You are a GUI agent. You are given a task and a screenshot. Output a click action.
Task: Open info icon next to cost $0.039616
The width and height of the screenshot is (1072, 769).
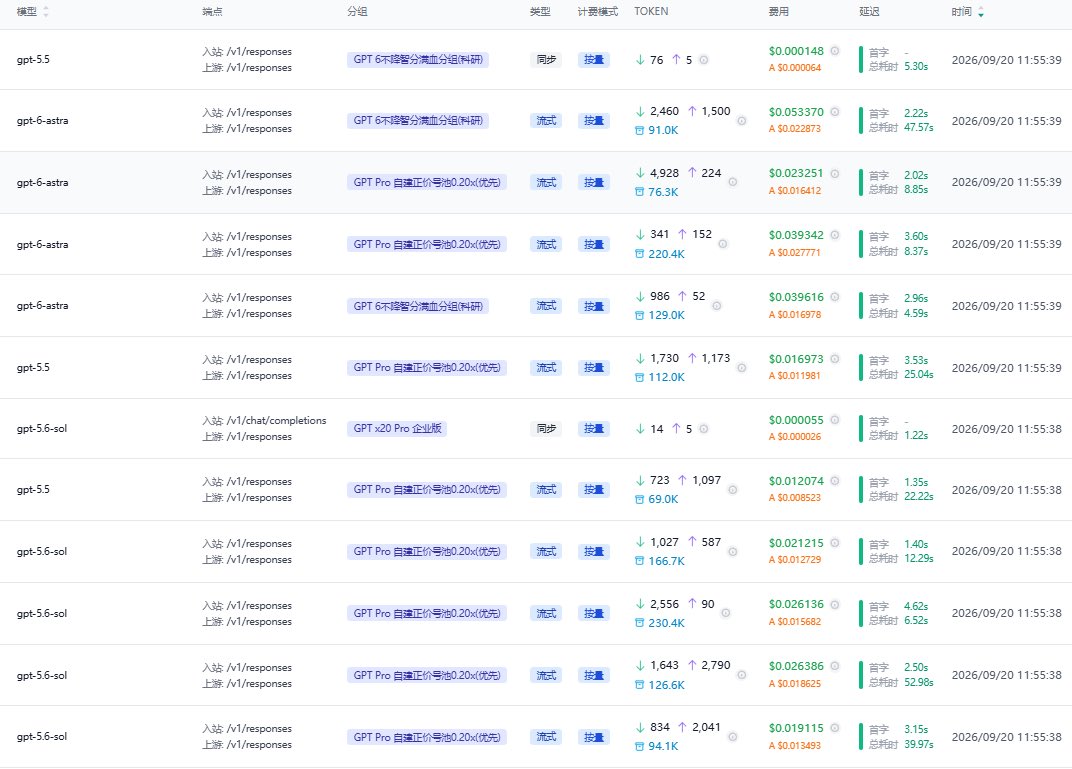[x=835, y=297]
